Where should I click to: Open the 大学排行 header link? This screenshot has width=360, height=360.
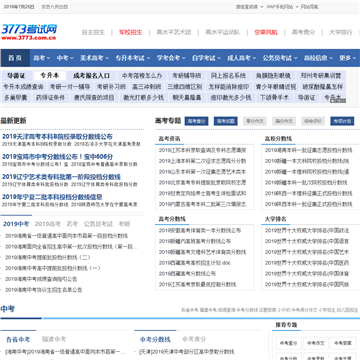[341, 32]
